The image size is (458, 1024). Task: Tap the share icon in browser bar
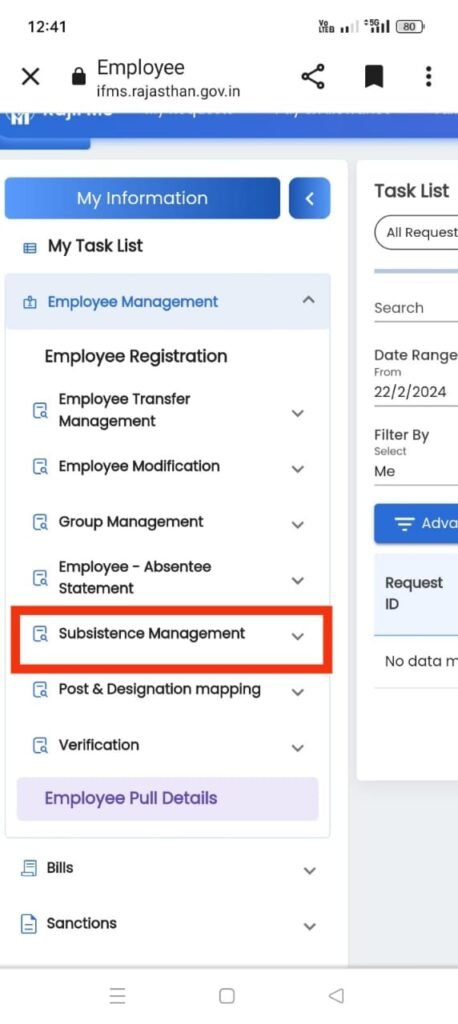point(313,77)
